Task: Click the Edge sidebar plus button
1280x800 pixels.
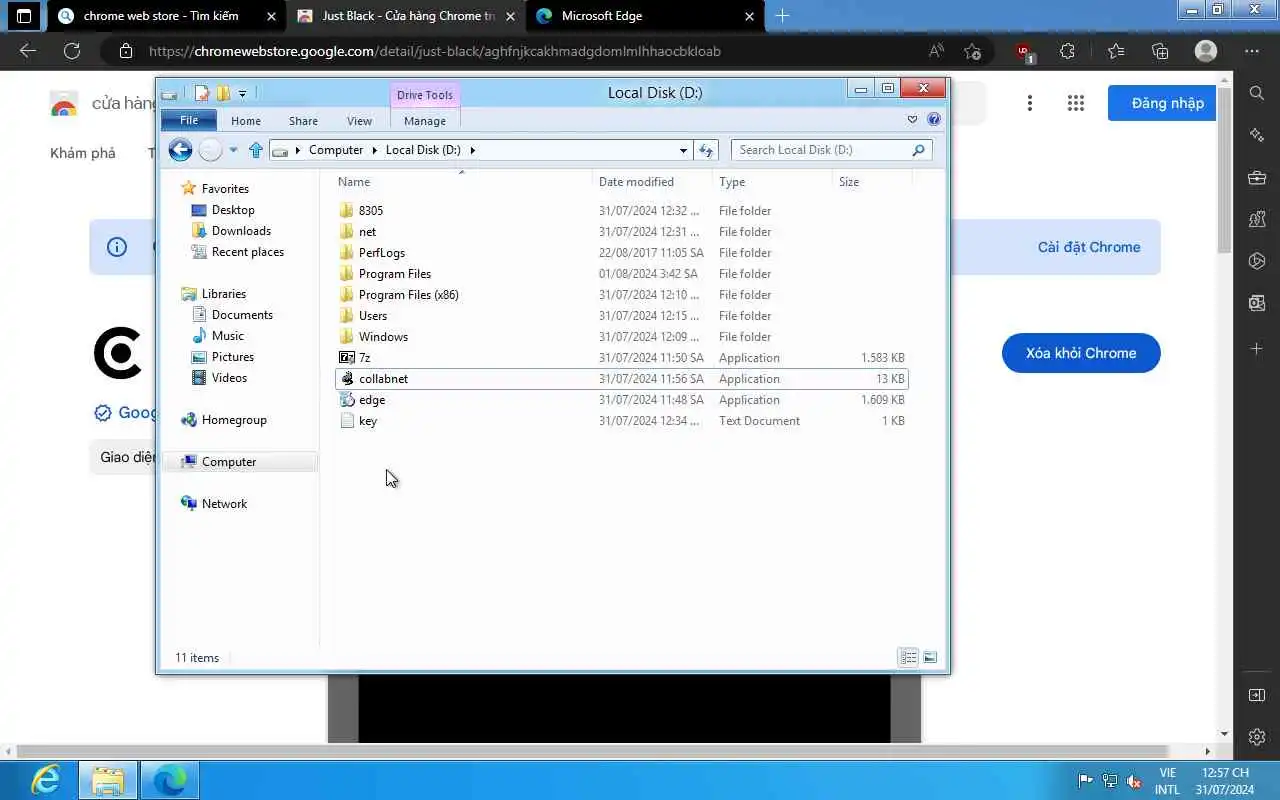Action: (x=1257, y=348)
